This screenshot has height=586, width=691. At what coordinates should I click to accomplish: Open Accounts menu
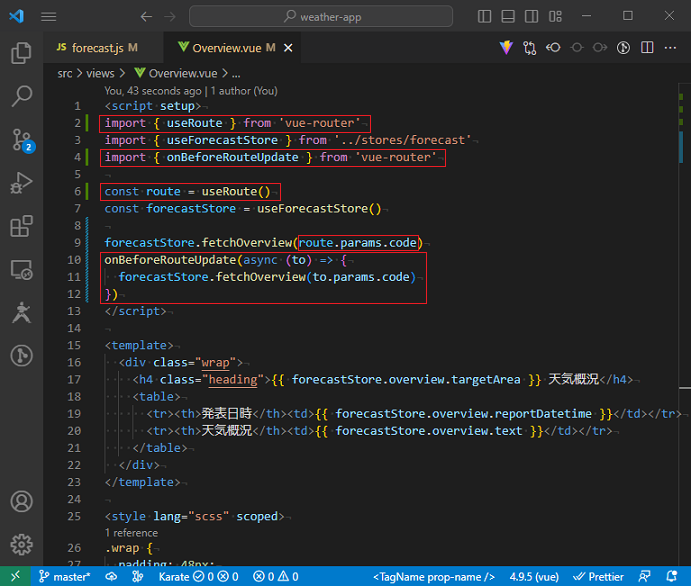pos(21,501)
